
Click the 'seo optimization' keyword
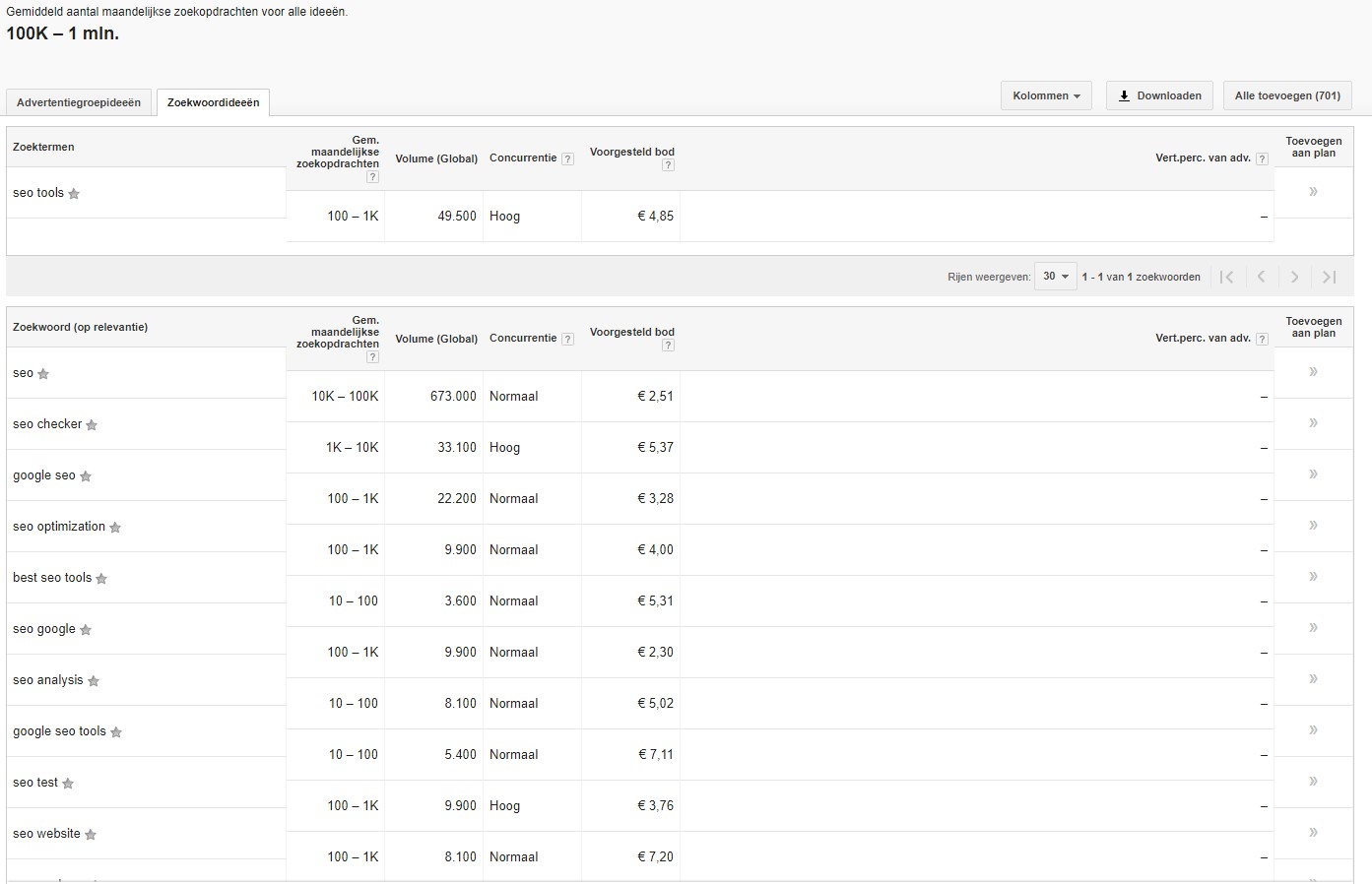coord(59,527)
